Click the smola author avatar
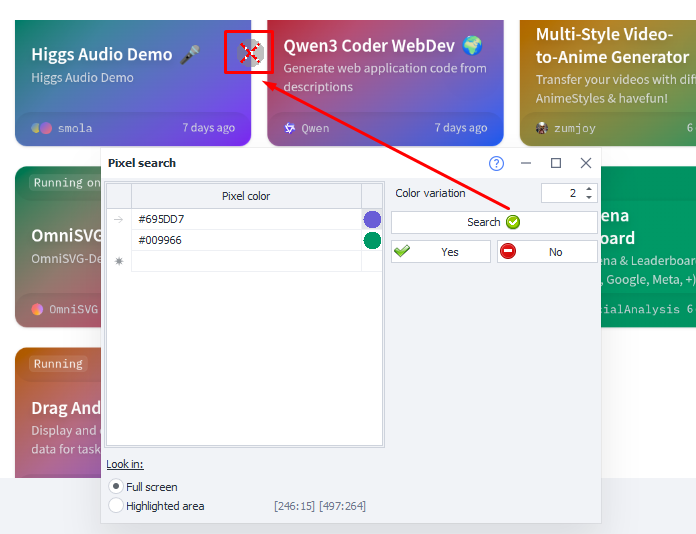Screen dimensions: 696x534 (42, 128)
